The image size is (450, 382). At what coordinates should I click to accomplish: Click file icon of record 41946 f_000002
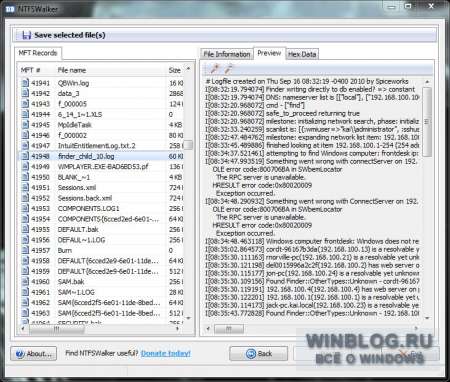[x=25, y=135]
